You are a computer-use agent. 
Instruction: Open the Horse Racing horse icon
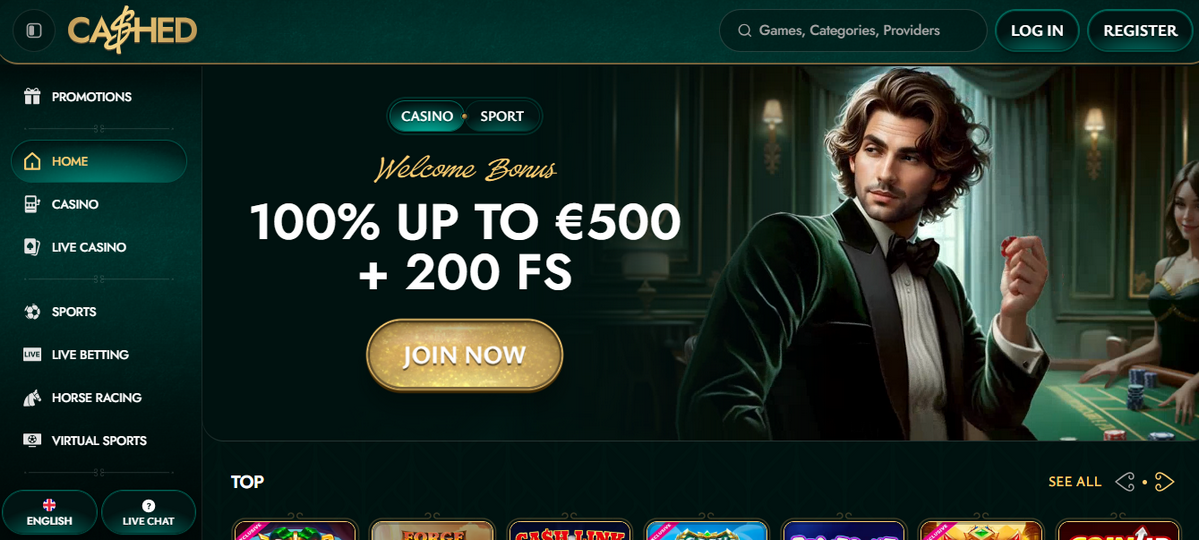point(32,398)
